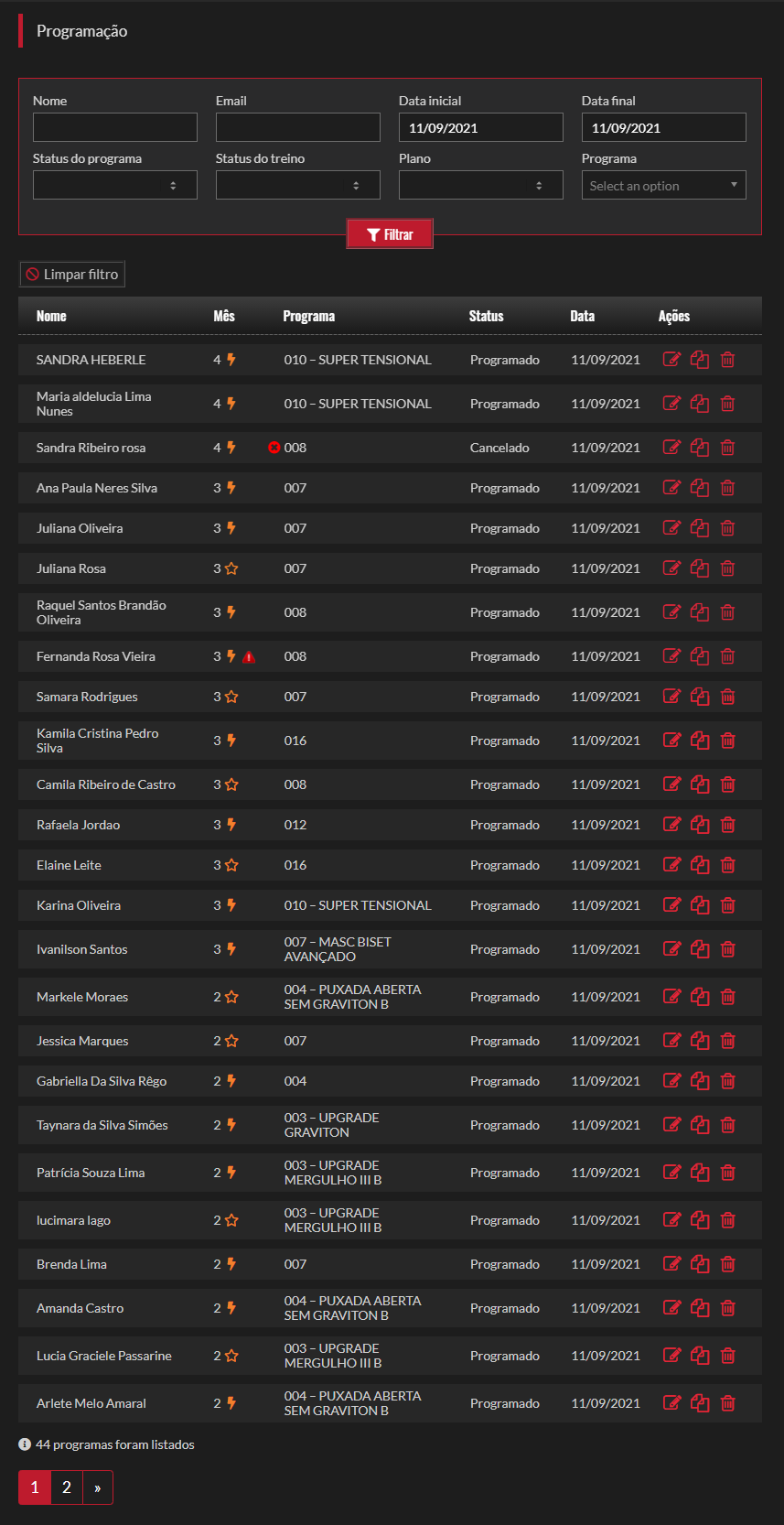784x1525 pixels.
Task: Duplicate Juliana Rosa's program
Action: click(700, 568)
